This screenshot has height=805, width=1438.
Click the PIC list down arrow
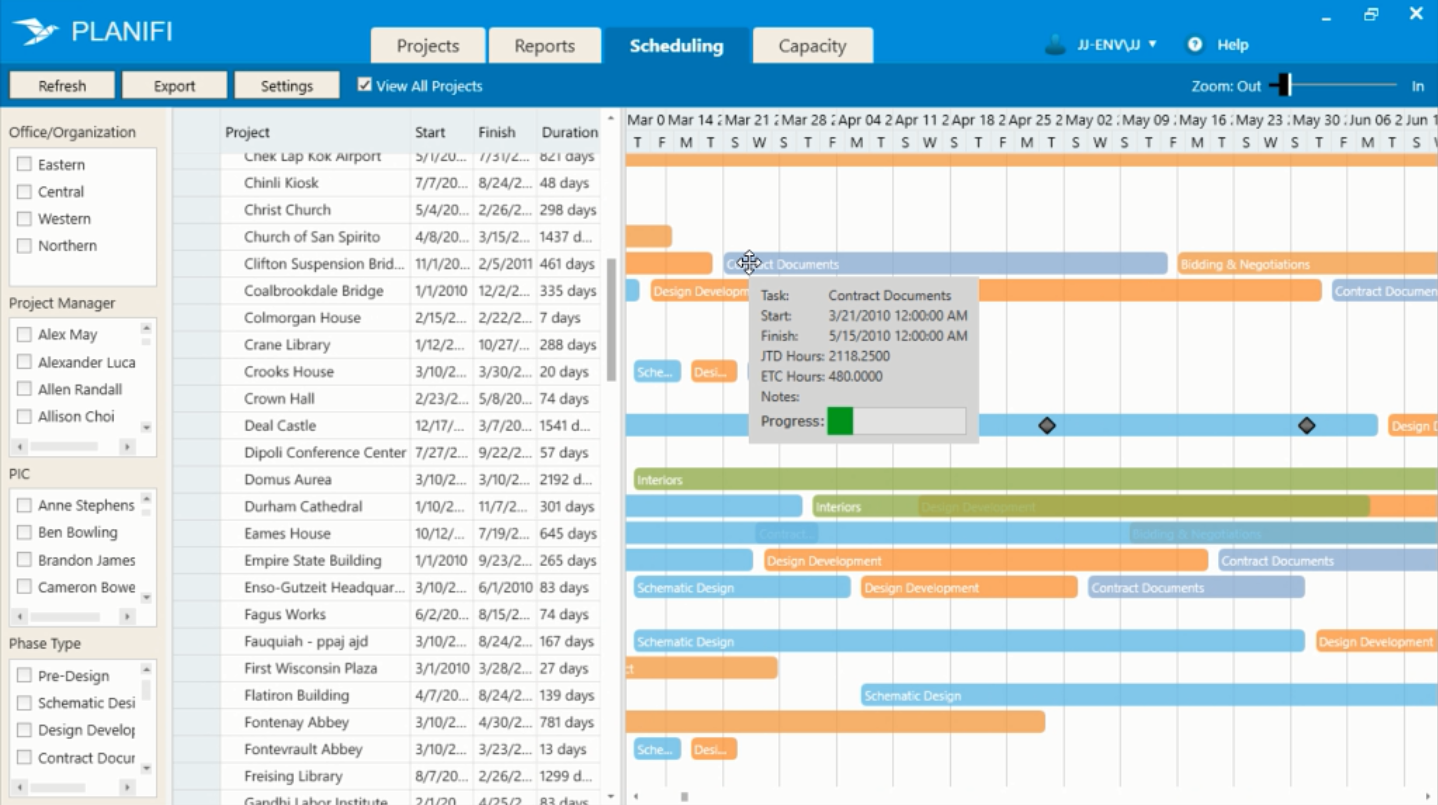click(x=146, y=598)
